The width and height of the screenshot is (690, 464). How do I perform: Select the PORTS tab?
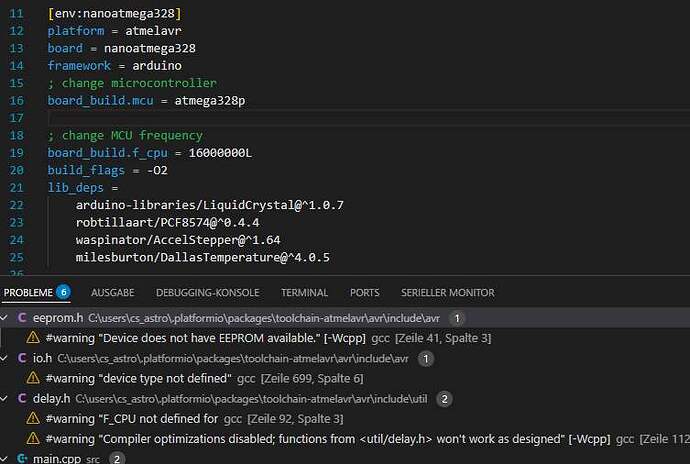(x=364, y=293)
